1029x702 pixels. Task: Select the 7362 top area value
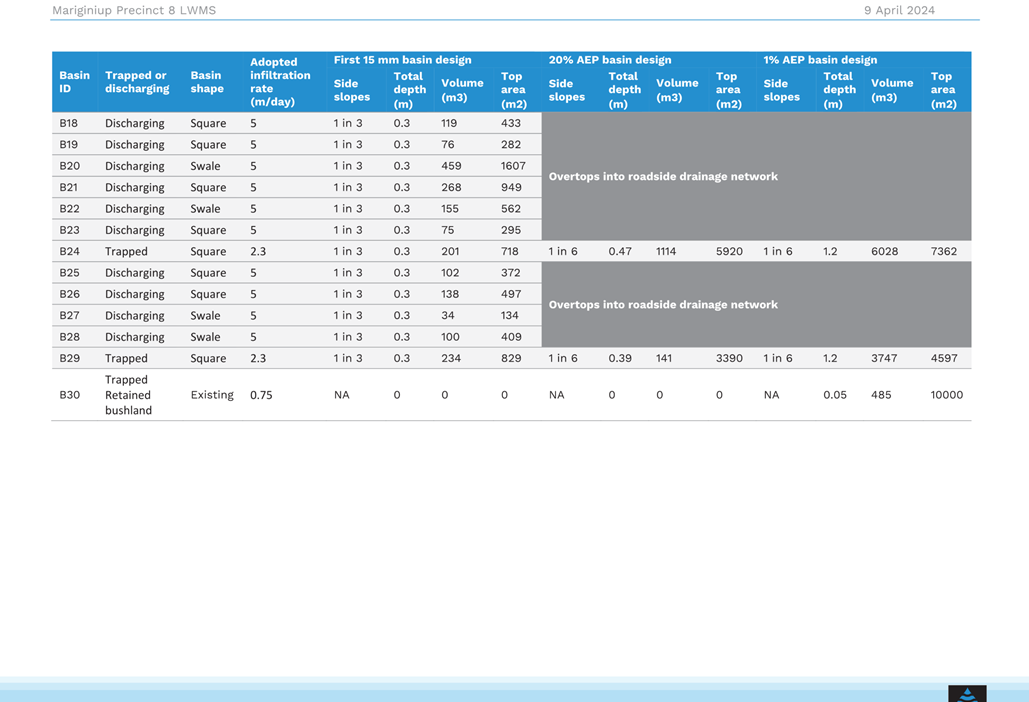pyautogui.click(x=944, y=251)
